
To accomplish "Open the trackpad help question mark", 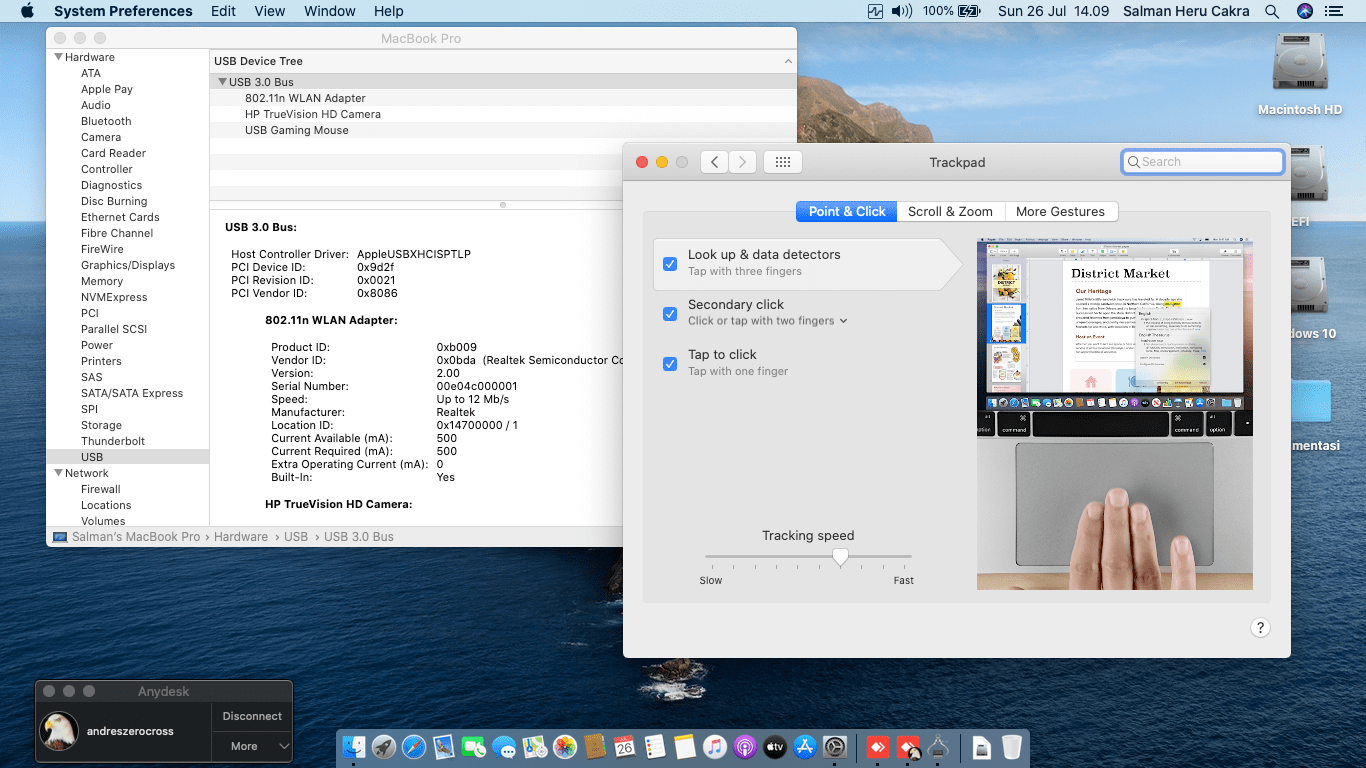I will [1260, 628].
